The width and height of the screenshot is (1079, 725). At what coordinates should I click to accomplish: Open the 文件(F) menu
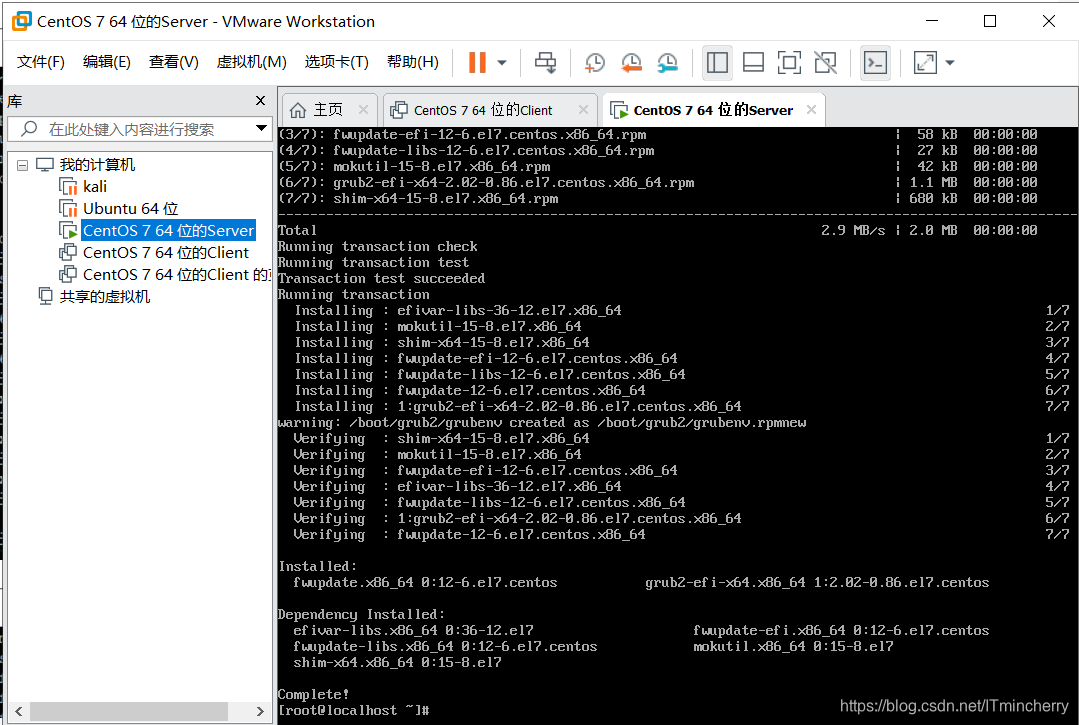(x=41, y=62)
